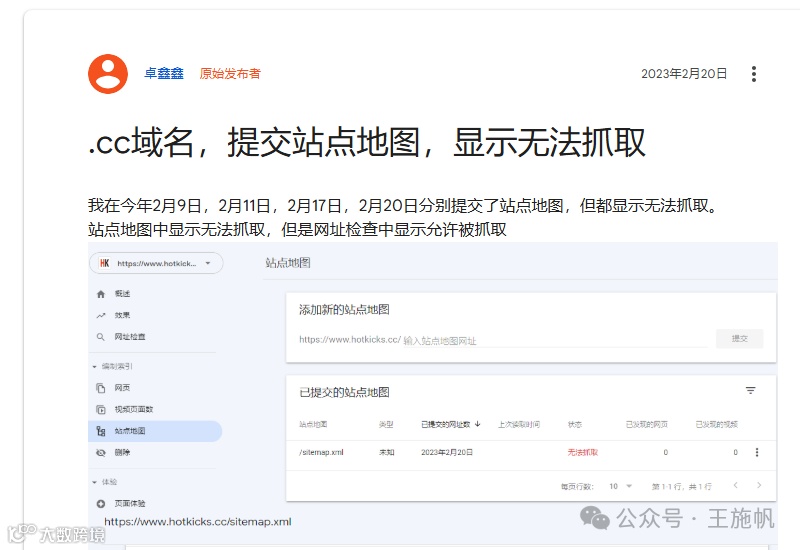Click the 效果 performance trend icon

point(101,315)
